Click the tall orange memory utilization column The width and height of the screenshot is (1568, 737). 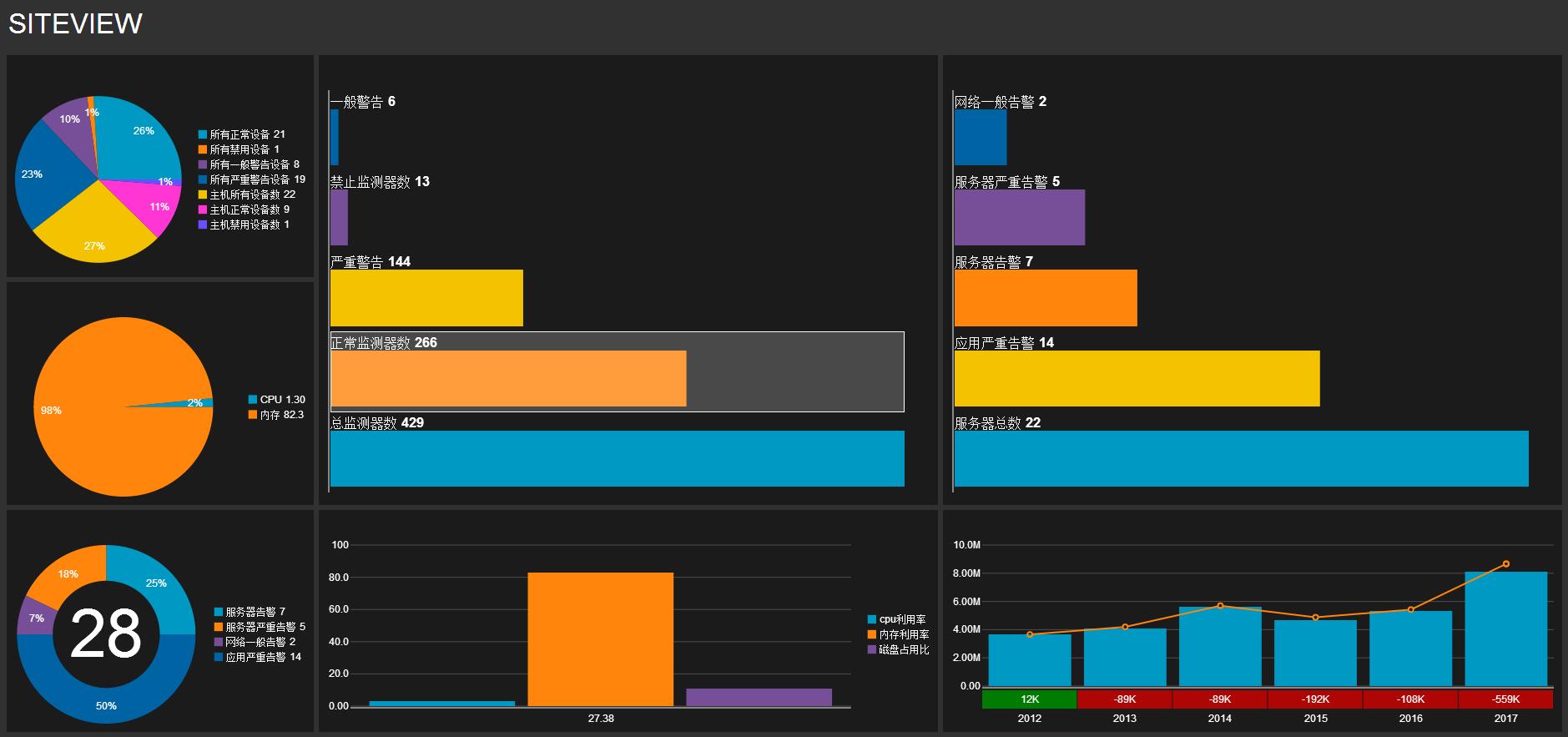click(600, 639)
